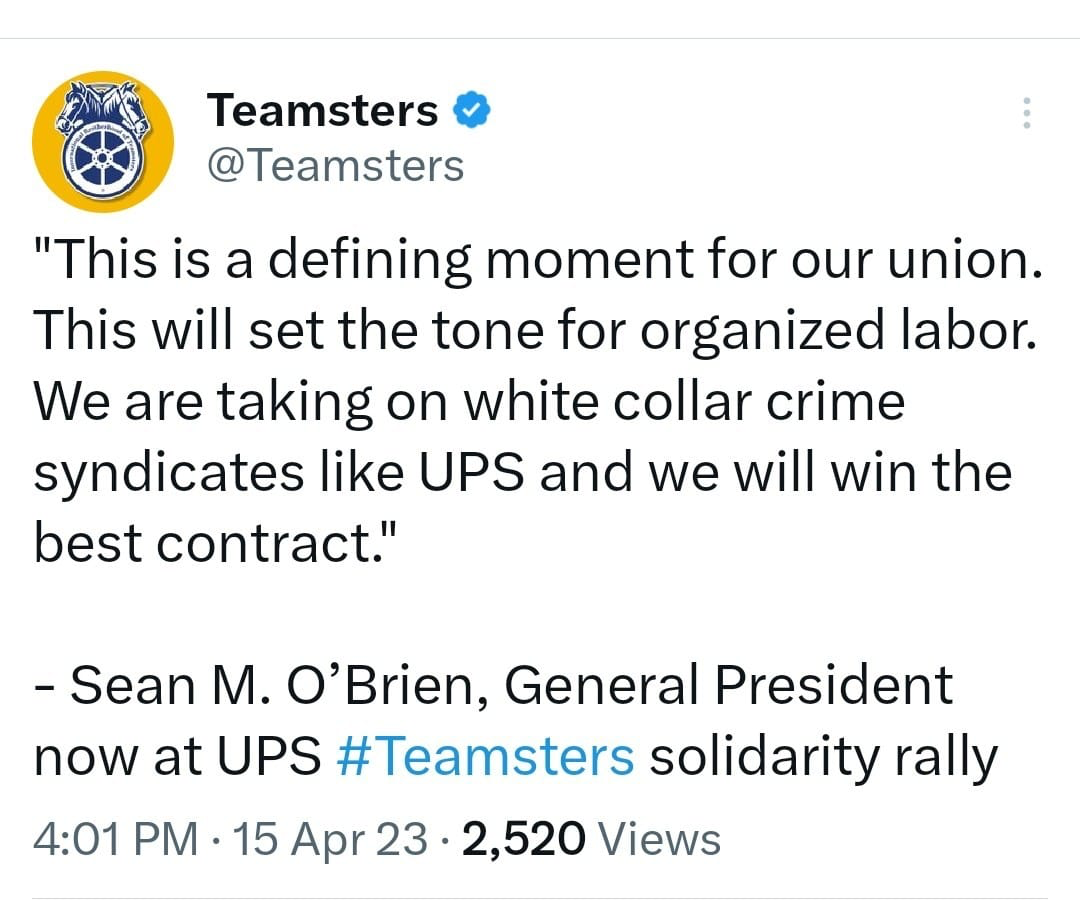This screenshot has width=1080, height=922.
Task: Click the Views label
Action: [659, 839]
